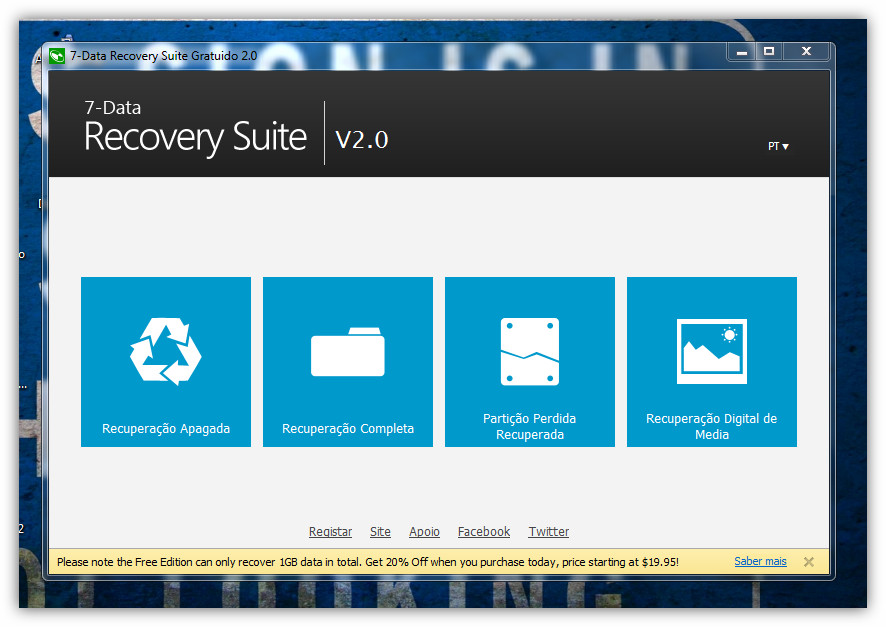
Task: Click the Apoio support link
Action: pyautogui.click(x=424, y=532)
